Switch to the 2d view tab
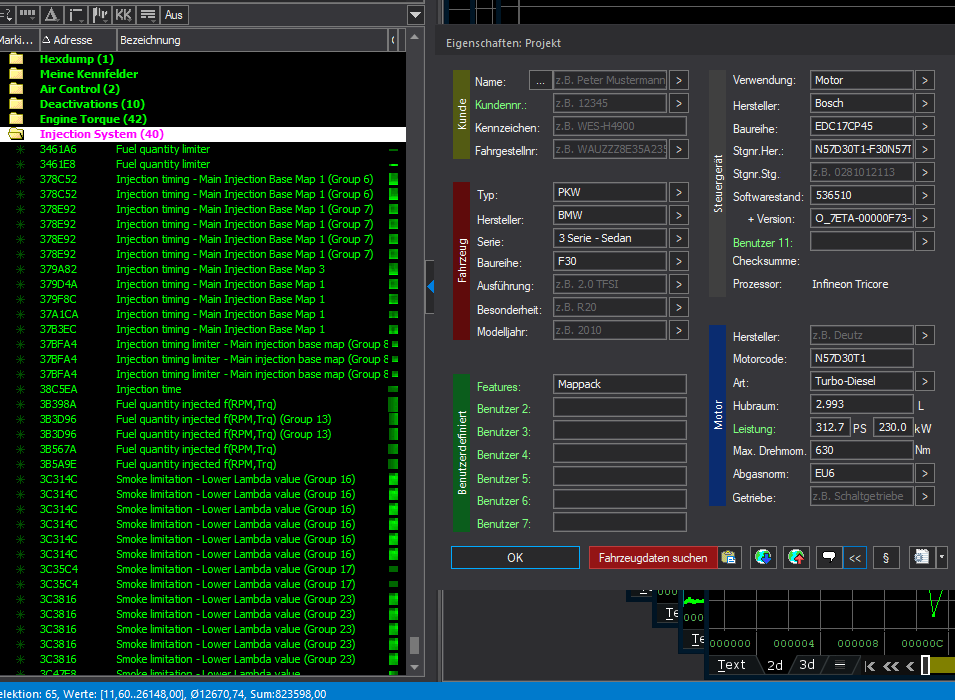 (775, 665)
